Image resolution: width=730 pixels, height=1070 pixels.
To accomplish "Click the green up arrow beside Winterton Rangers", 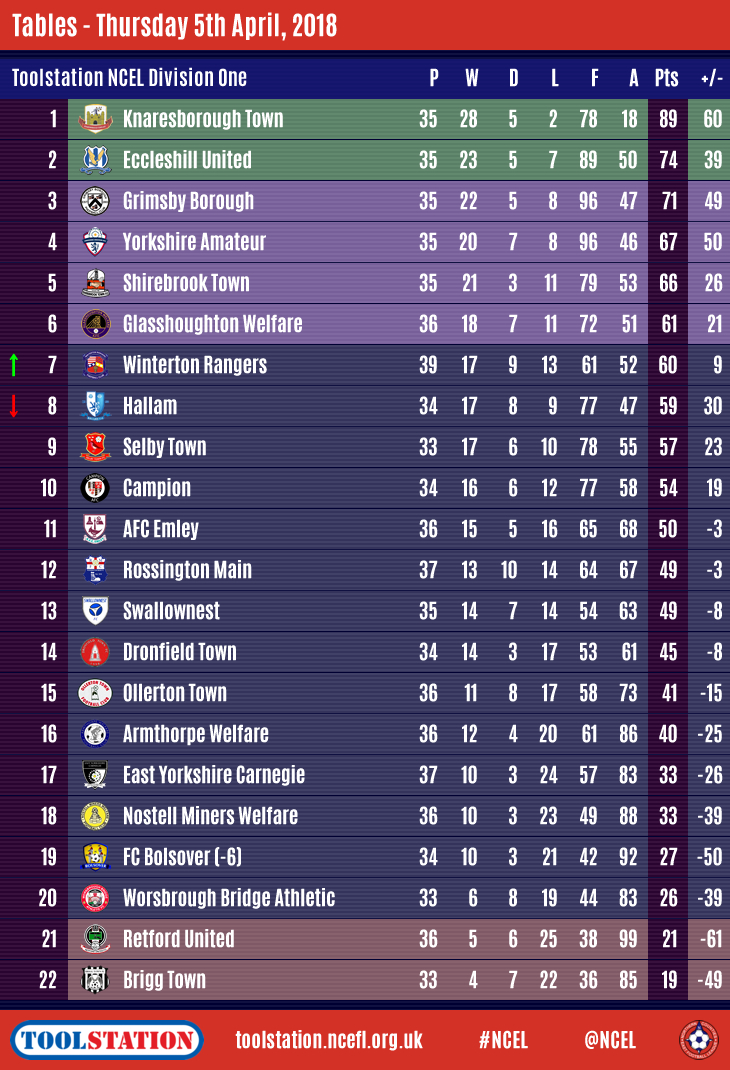I will click(x=14, y=365).
